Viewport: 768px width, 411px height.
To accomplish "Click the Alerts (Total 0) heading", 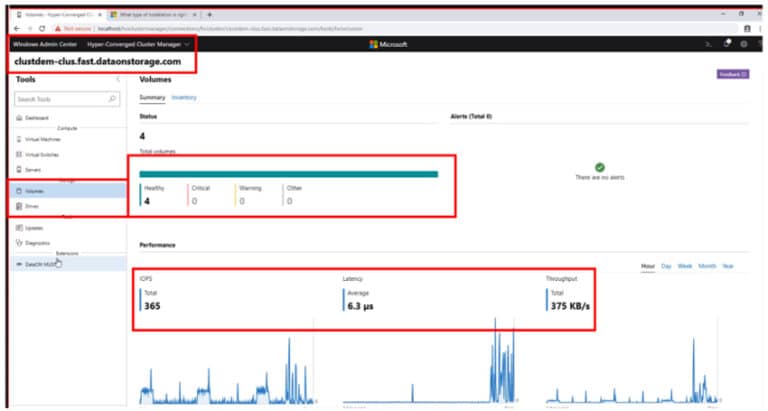I will coord(471,117).
